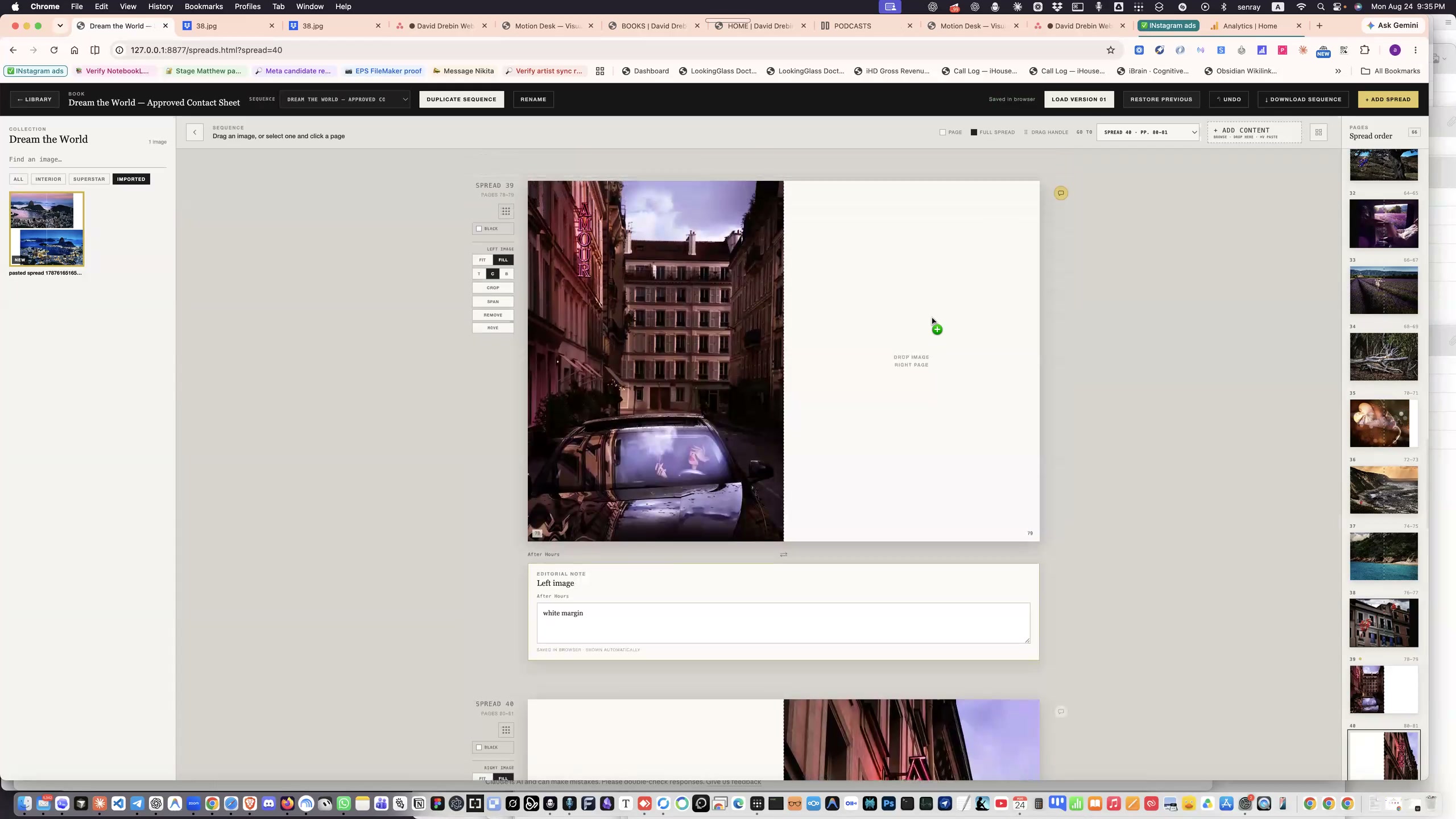Check the BLACK checkbox for Spread 39
Viewport: 1456px width, 819px height.
click(x=479, y=229)
